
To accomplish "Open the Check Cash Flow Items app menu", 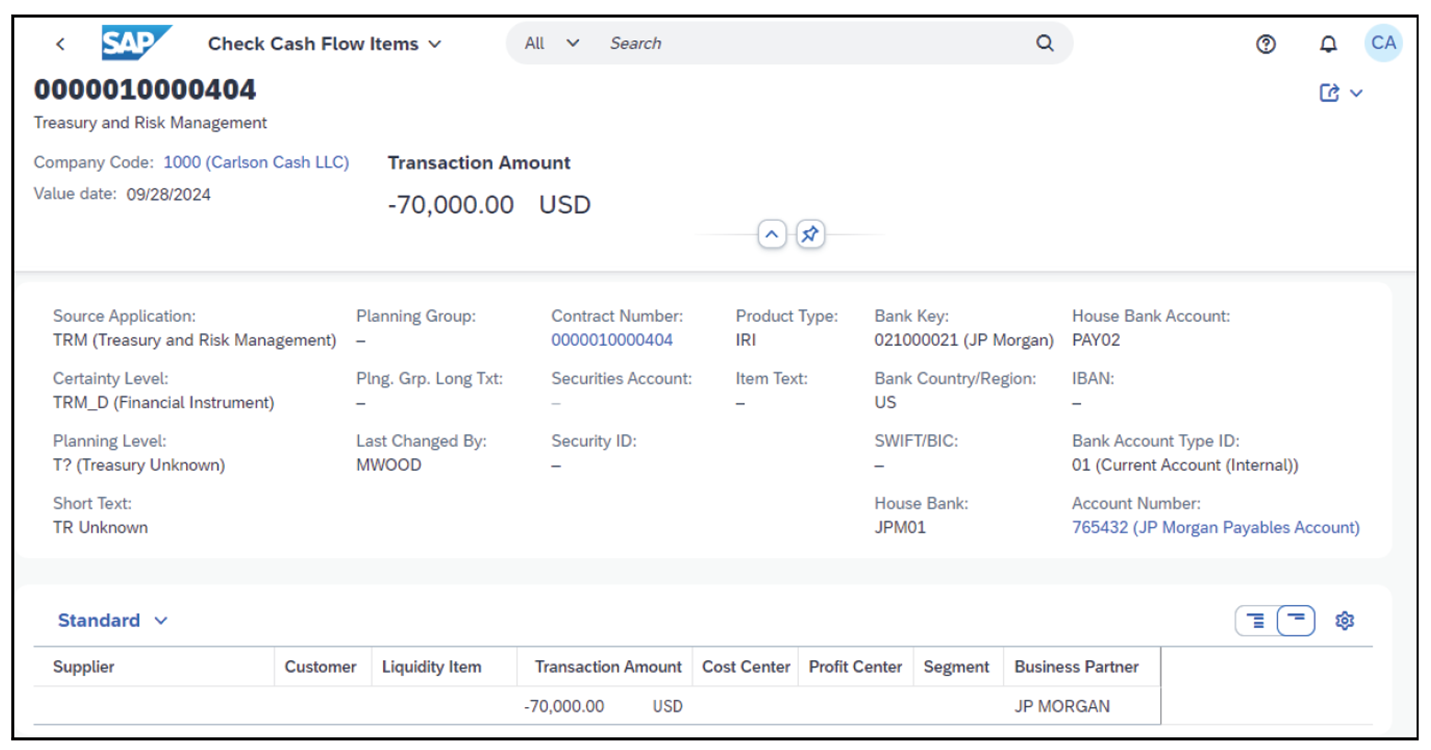I will pyautogui.click(x=434, y=43).
